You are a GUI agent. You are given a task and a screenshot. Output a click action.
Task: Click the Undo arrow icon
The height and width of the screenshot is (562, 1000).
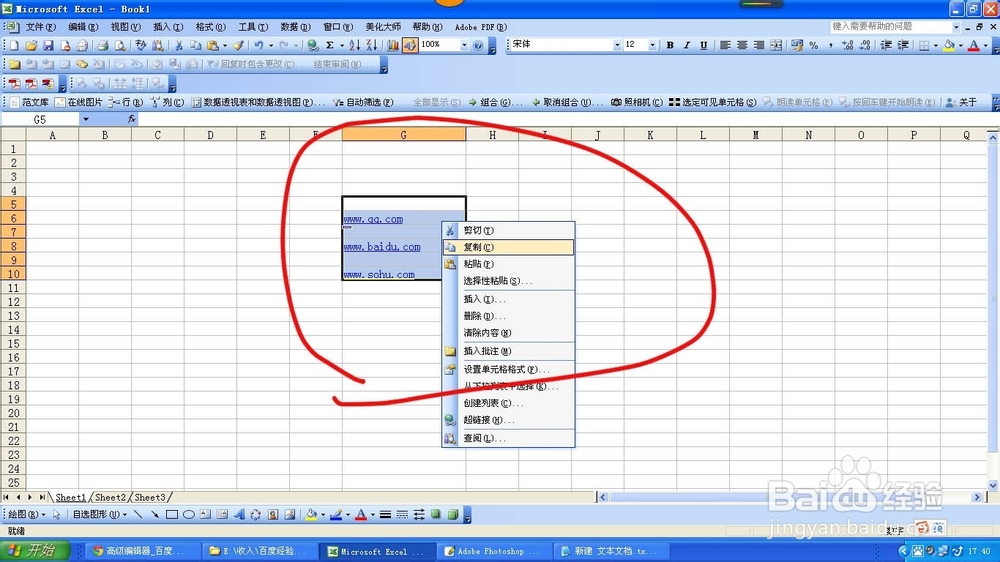(x=259, y=45)
